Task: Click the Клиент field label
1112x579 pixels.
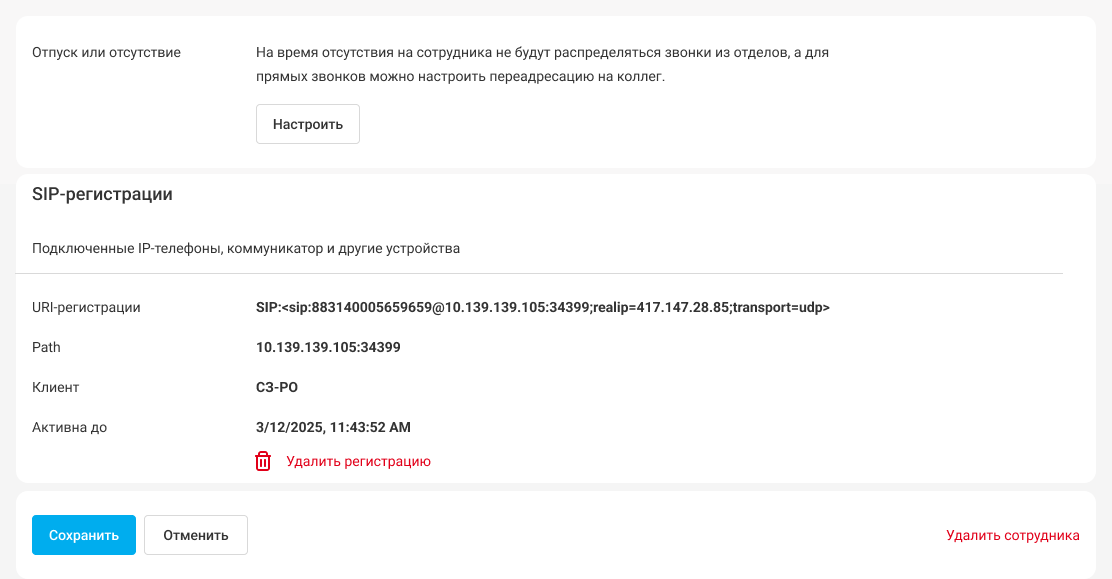Action: click(55, 387)
